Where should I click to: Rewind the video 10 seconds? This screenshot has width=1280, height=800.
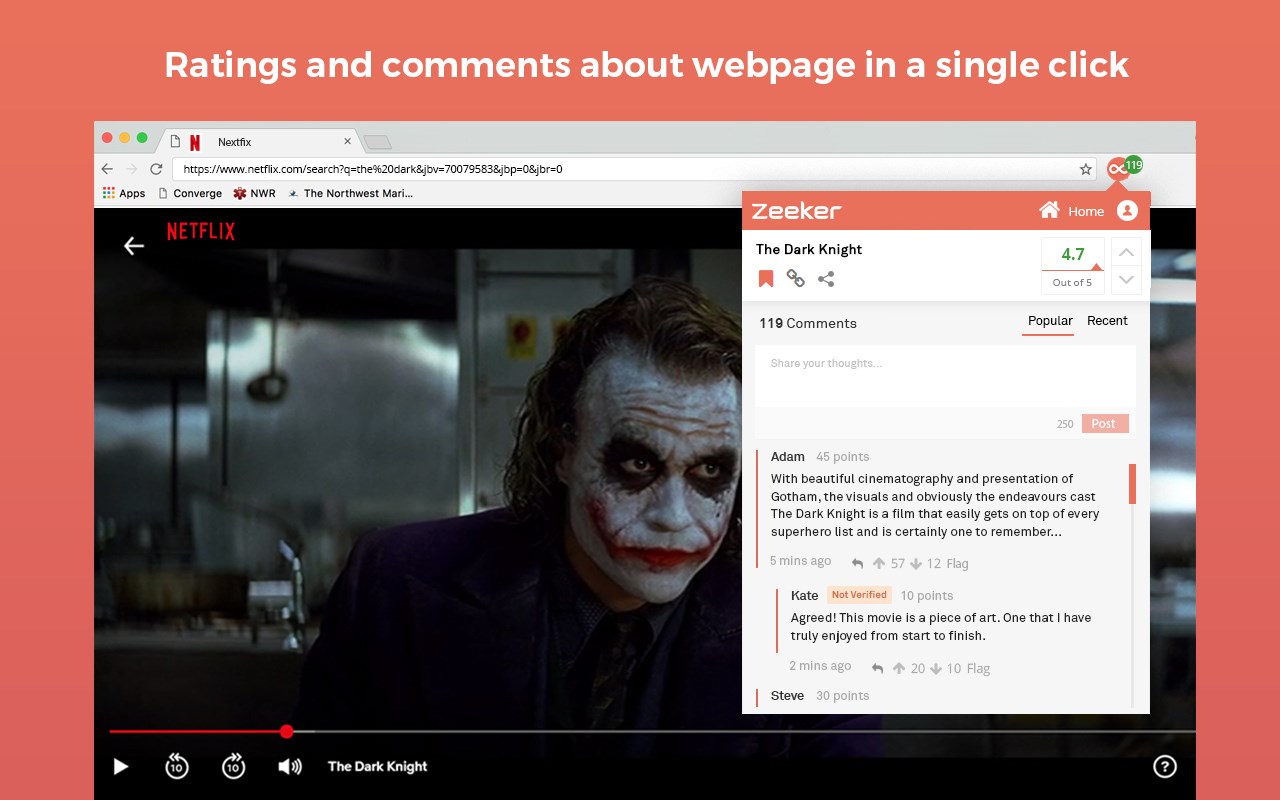pyautogui.click(x=176, y=766)
